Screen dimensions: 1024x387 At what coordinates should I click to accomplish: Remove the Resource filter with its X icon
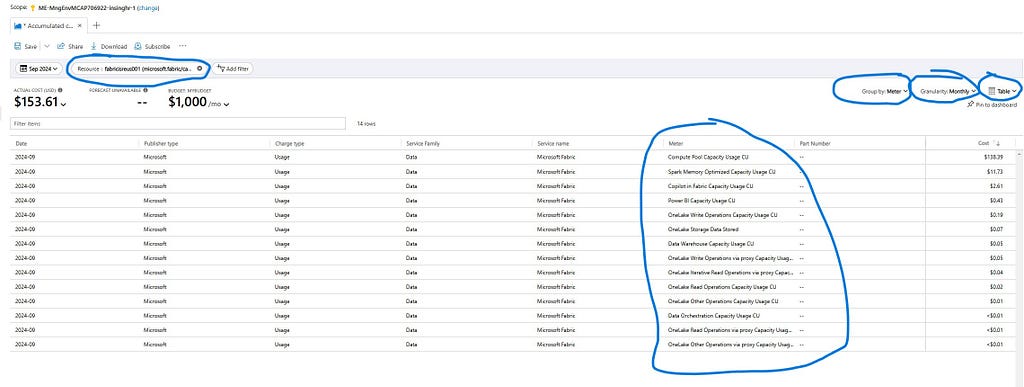199,68
